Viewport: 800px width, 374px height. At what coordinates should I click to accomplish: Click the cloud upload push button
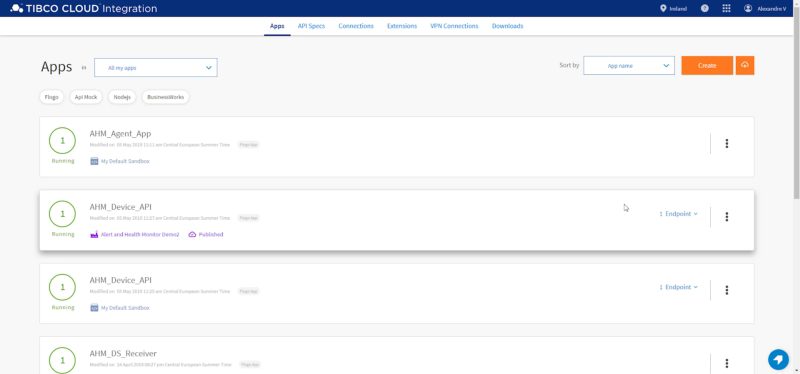[x=745, y=65]
